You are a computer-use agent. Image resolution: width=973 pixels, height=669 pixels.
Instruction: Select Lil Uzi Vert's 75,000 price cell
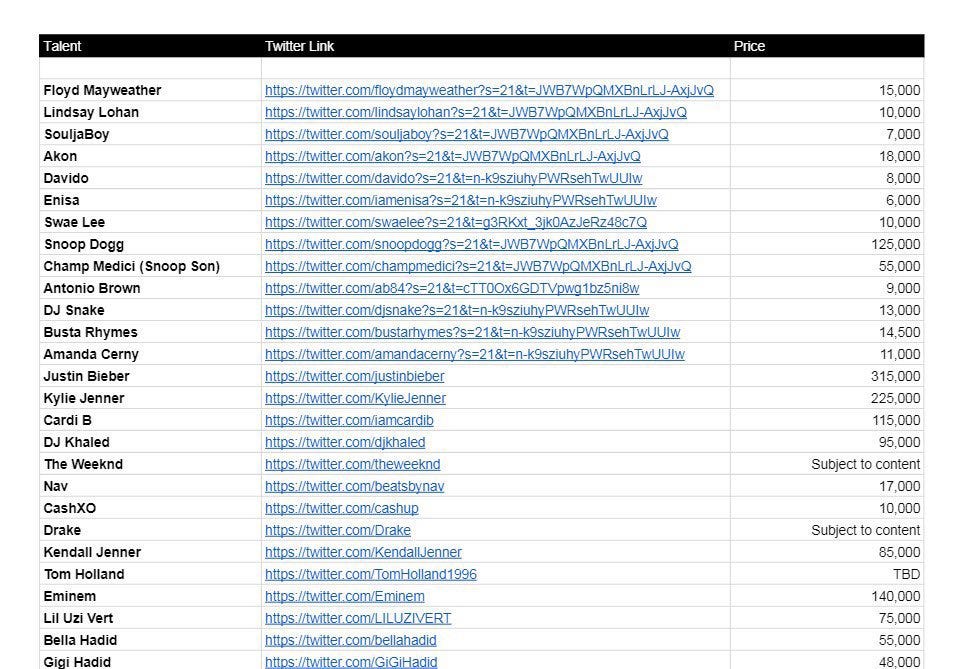point(827,619)
